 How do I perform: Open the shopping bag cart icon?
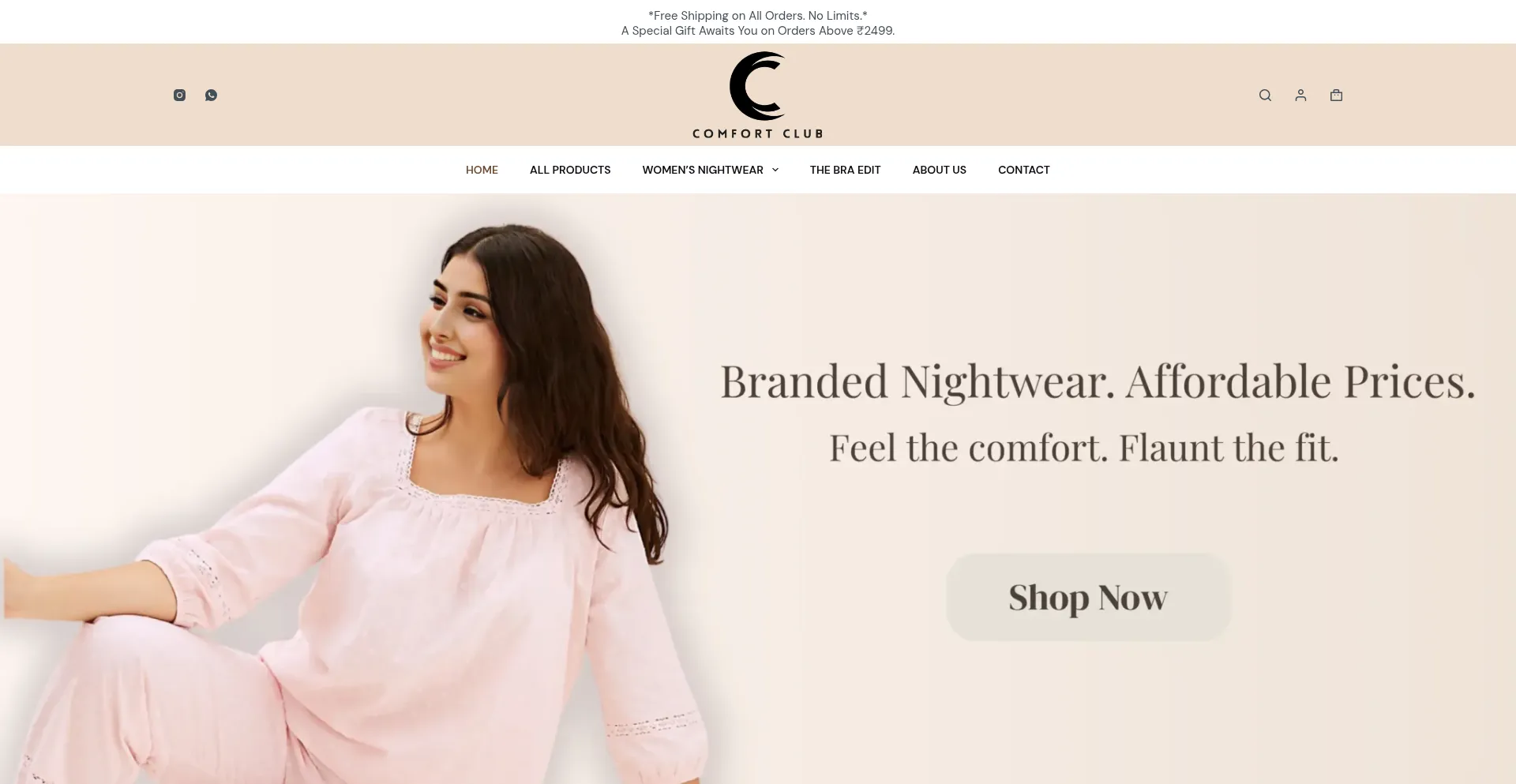[1336, 95]
